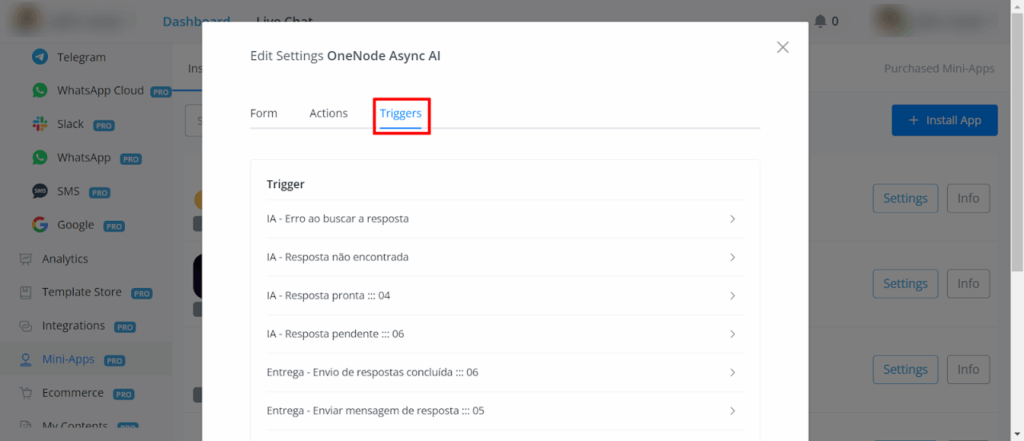
Task: Close the Edit Settings dialog
Action: tap(782, 47)
